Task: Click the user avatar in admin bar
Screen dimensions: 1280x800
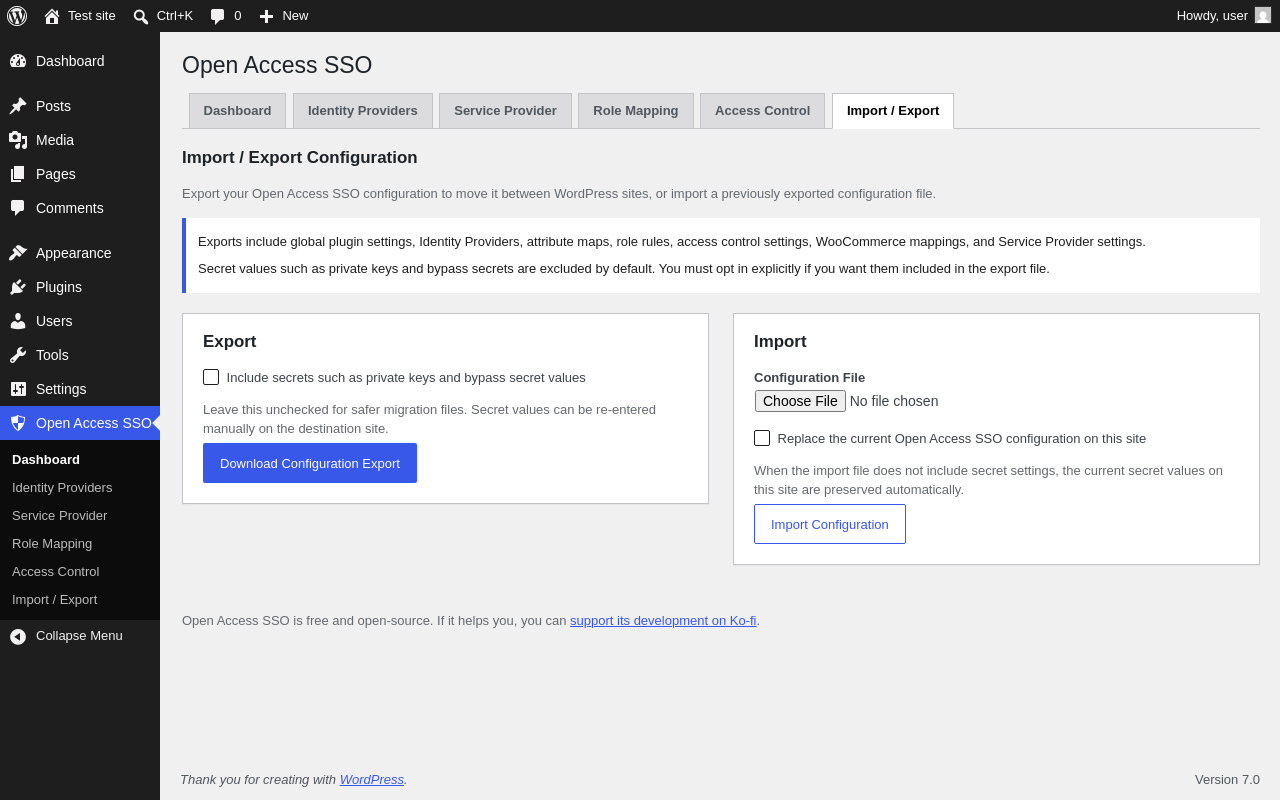Action: 1263,15
